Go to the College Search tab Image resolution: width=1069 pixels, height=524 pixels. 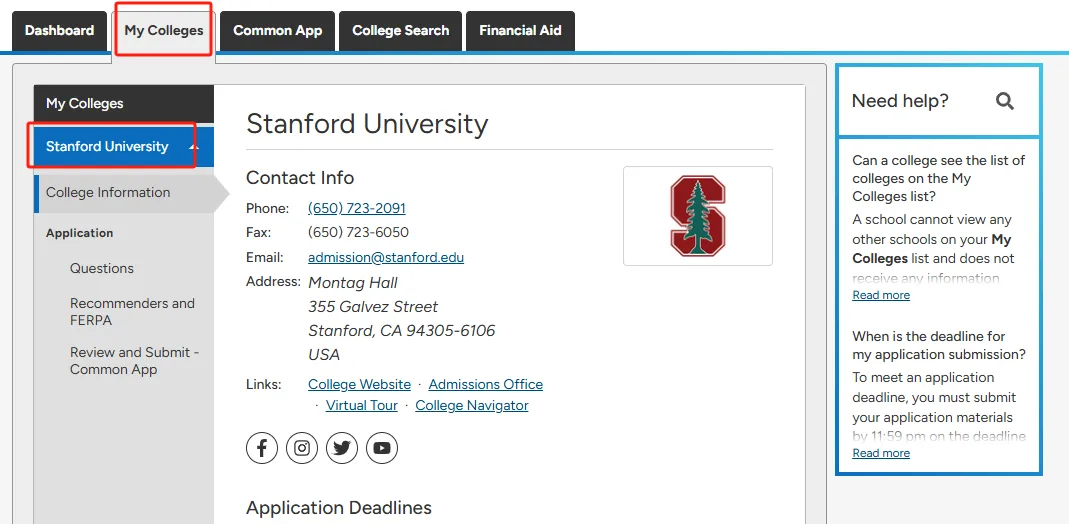click(400, 31)
